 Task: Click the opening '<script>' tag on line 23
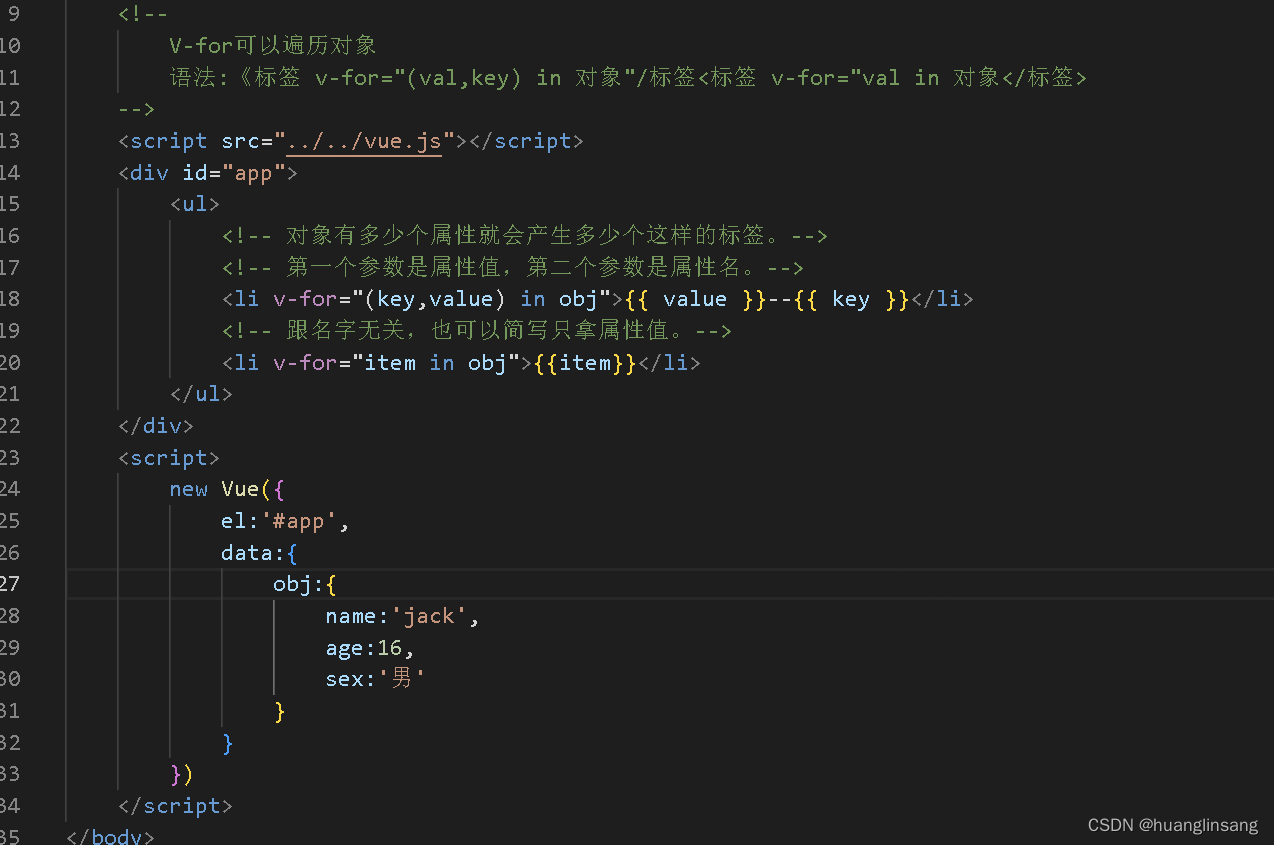(169, 458)
